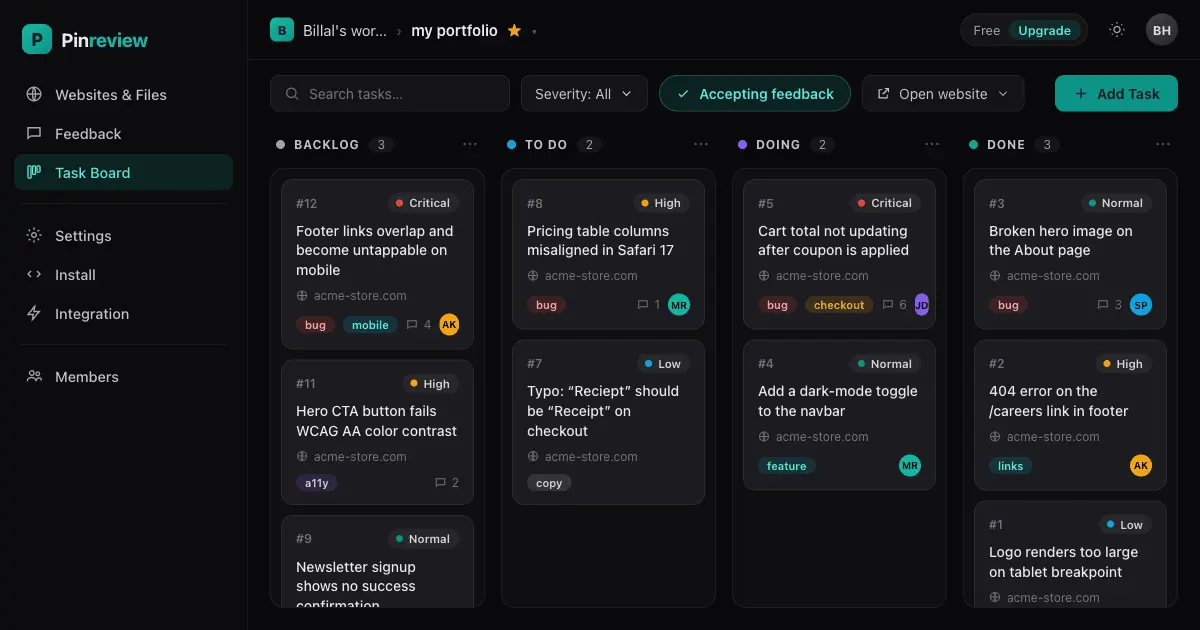The image size is (1200, 630).
Task: Click the MR avatar on task #8
Action: [x=679, y=305]
